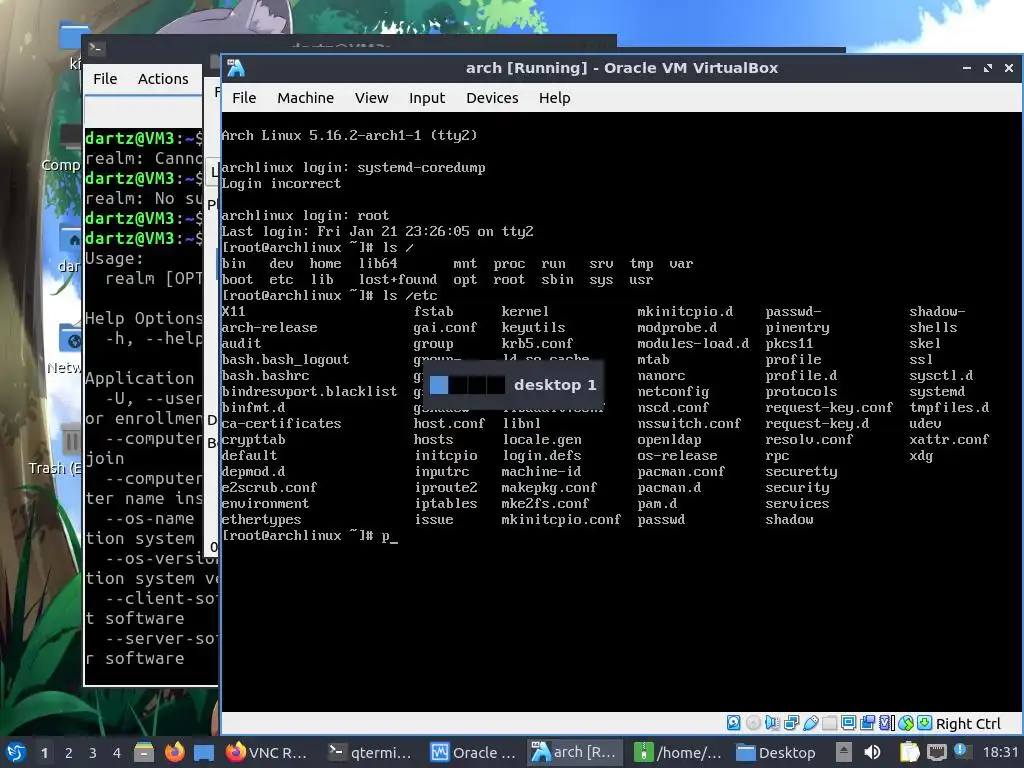Click the xattr.conf entry in the listing
Viewport: 1024px width, 768px height.
pyautogui.click(x=949, y=440)
